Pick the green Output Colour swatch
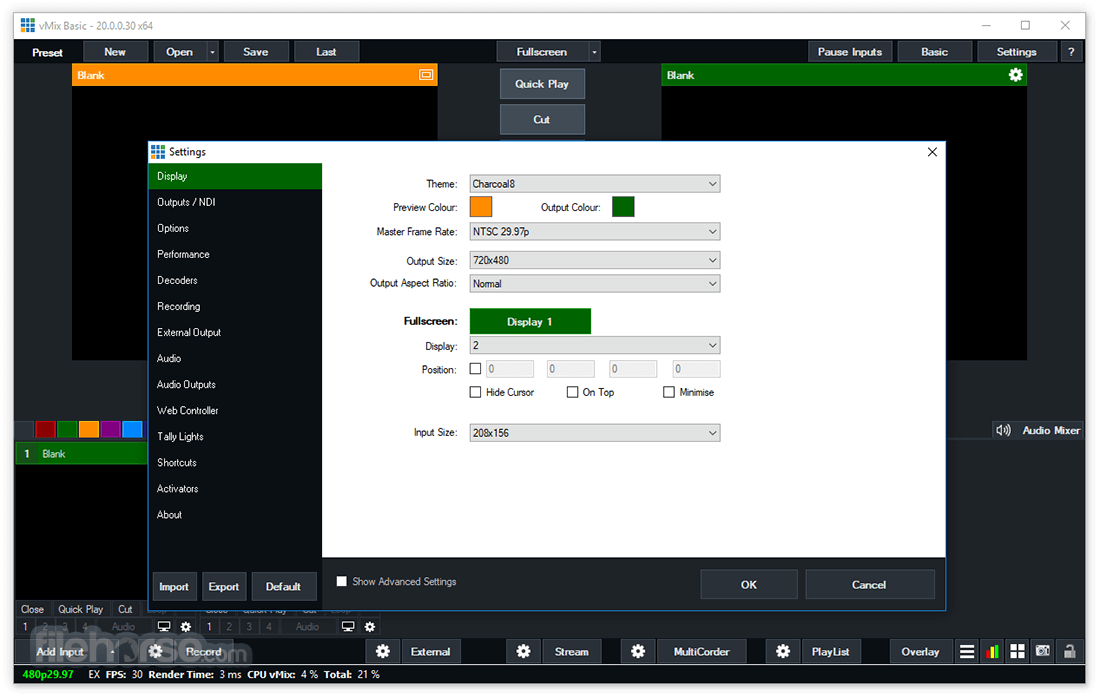1100x698 pixels. point(623,207)
